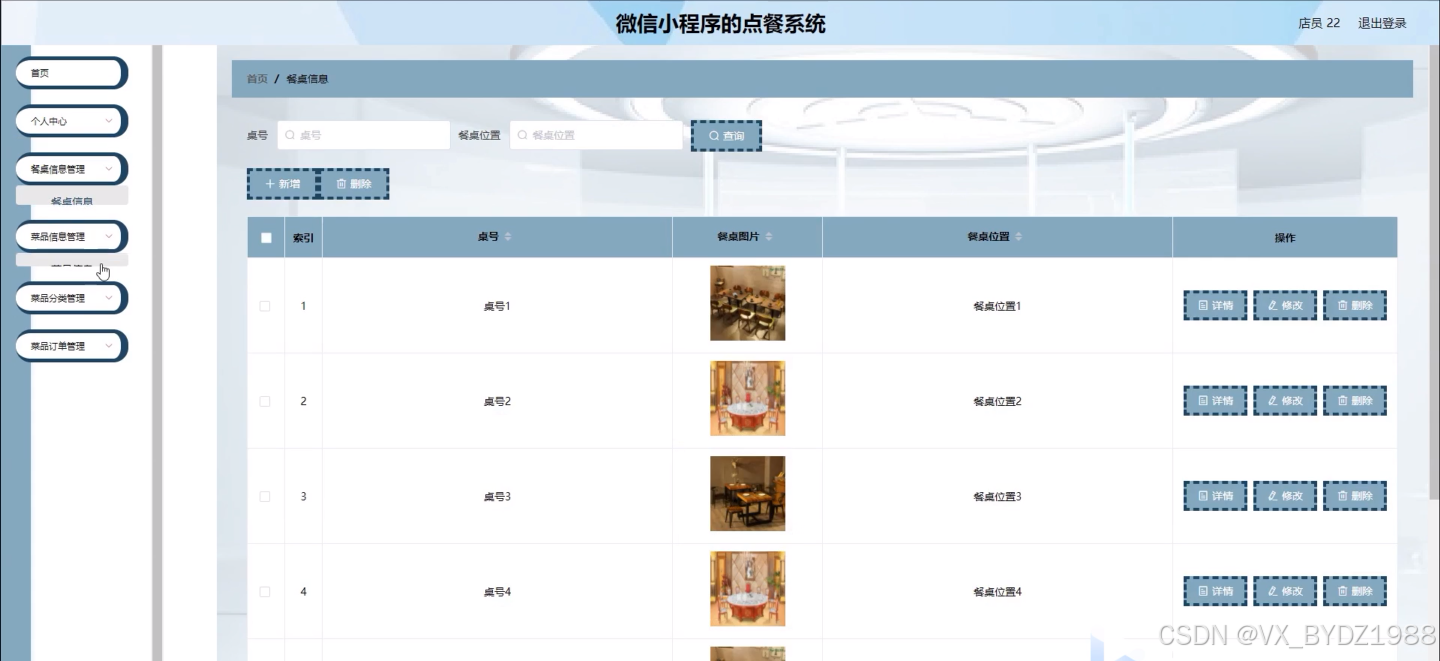Toggle the 菜品信息管理 sidebar menu
1440x661 pixels.
pos(72,237)
